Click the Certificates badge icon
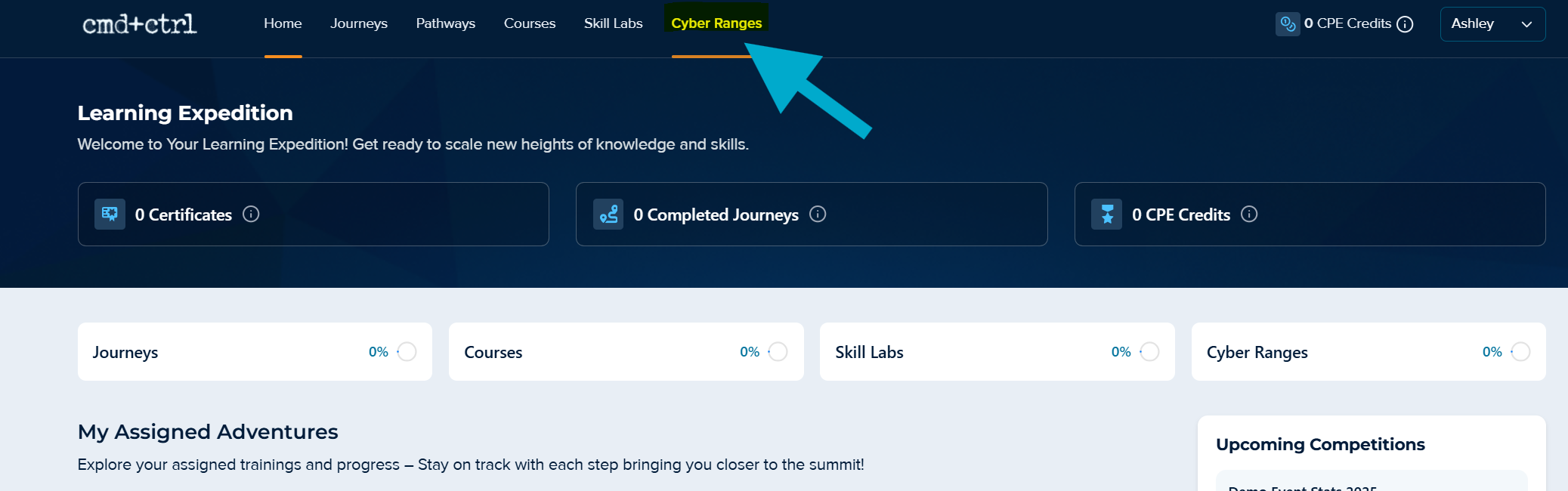 (110, 215)
